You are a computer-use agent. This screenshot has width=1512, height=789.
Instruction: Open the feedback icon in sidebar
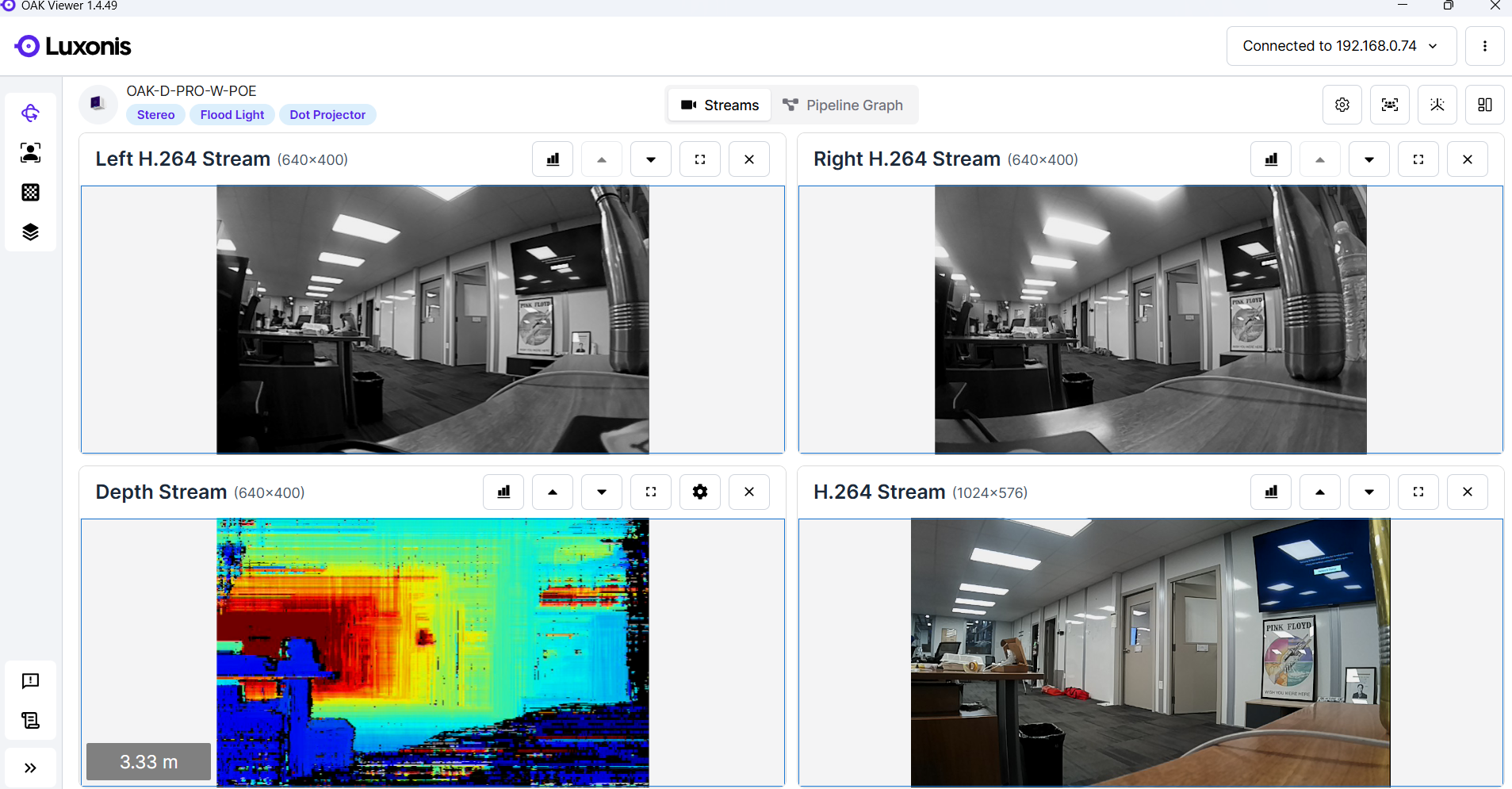pos(30,681)
